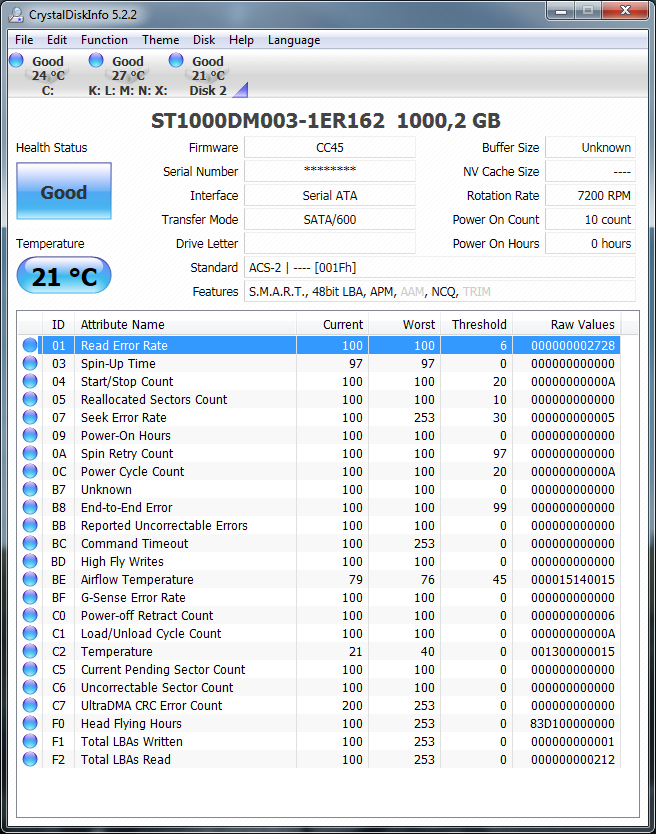Click raw value 000015140015
The image size is (656, 834).
tap(572, 580)
